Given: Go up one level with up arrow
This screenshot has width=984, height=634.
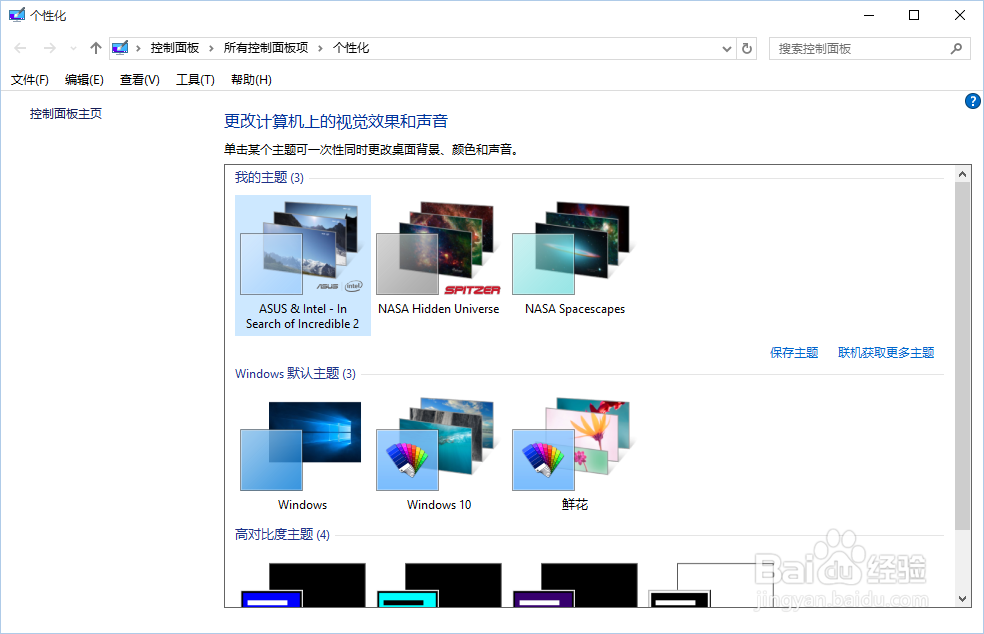Looking at the screenshot, I should pyautogui.click(x=95, y=48).
